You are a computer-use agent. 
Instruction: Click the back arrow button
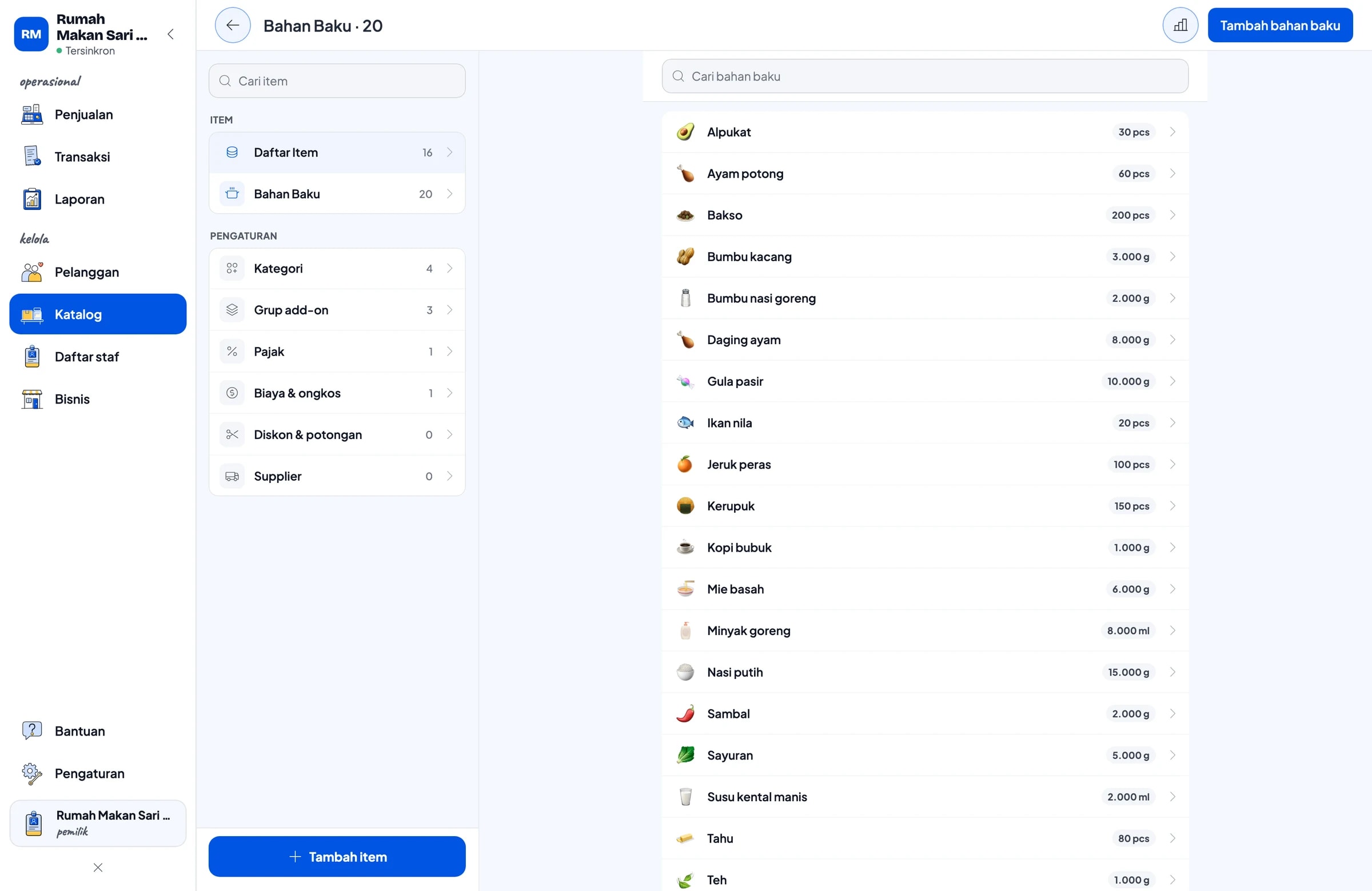tap(232, 25)
